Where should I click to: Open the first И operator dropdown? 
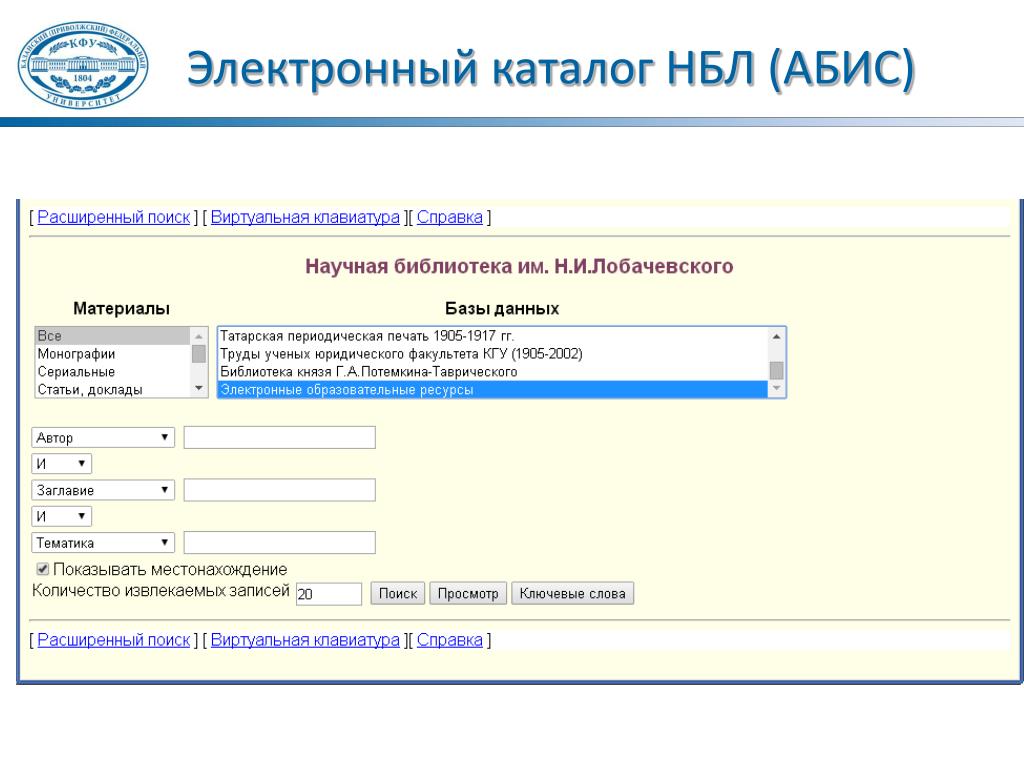[61, 464]
